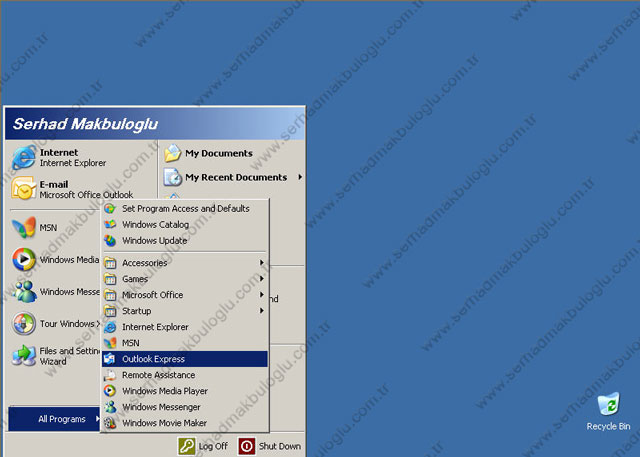This screenshot has width=640, height=457.
Task: Click the Games folder icon
Action: click(110, 279)
